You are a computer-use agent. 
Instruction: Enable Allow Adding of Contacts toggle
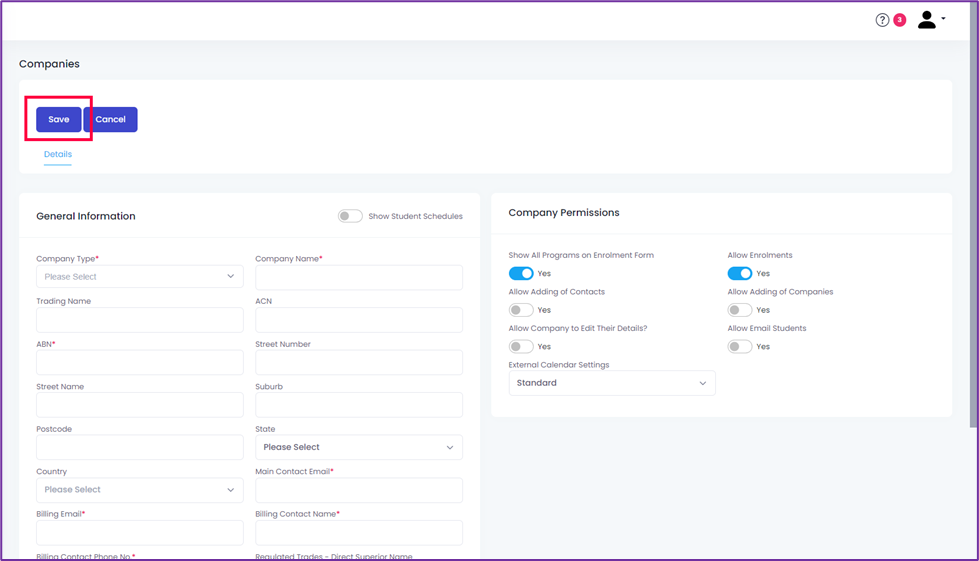pyautogui.click(x=521, y=310)
